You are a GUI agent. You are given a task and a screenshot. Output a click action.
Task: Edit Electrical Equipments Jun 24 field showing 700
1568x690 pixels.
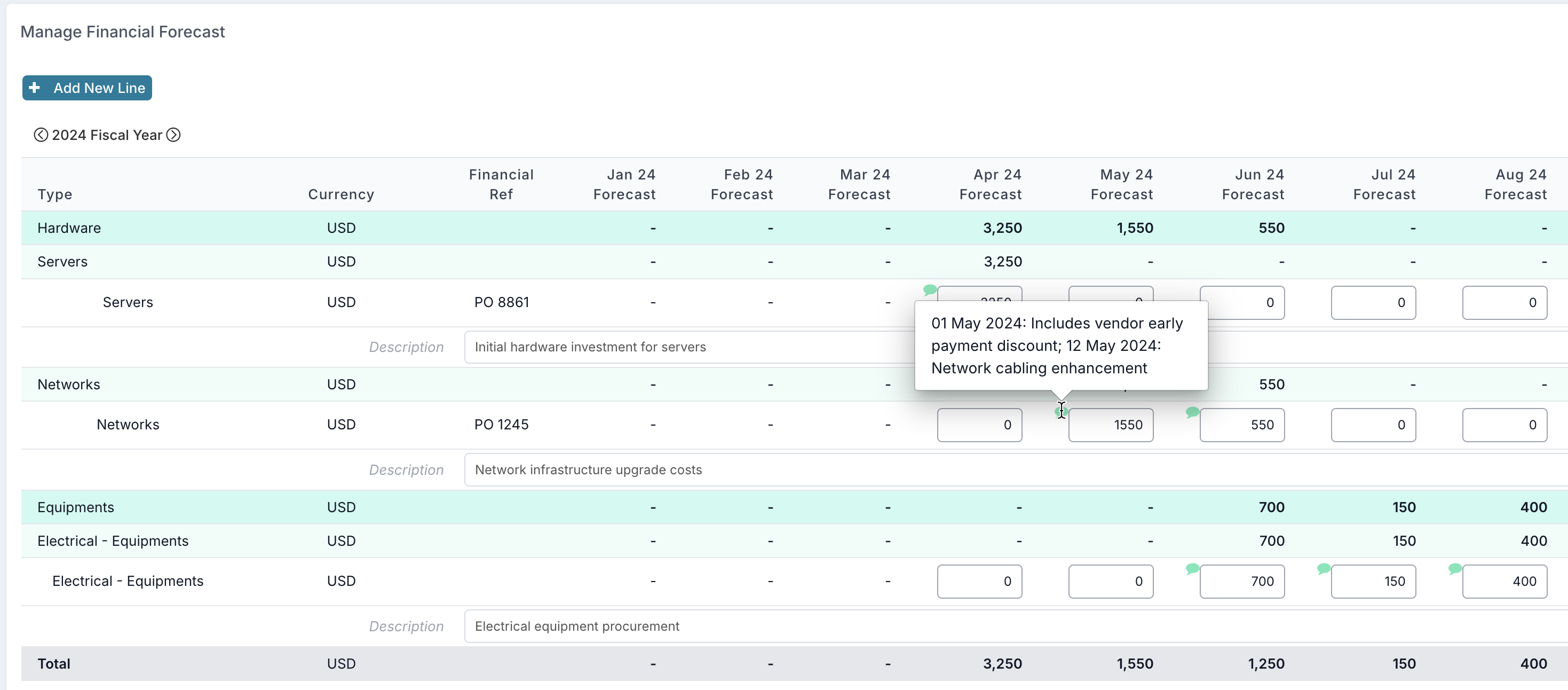click(1242, 582)
